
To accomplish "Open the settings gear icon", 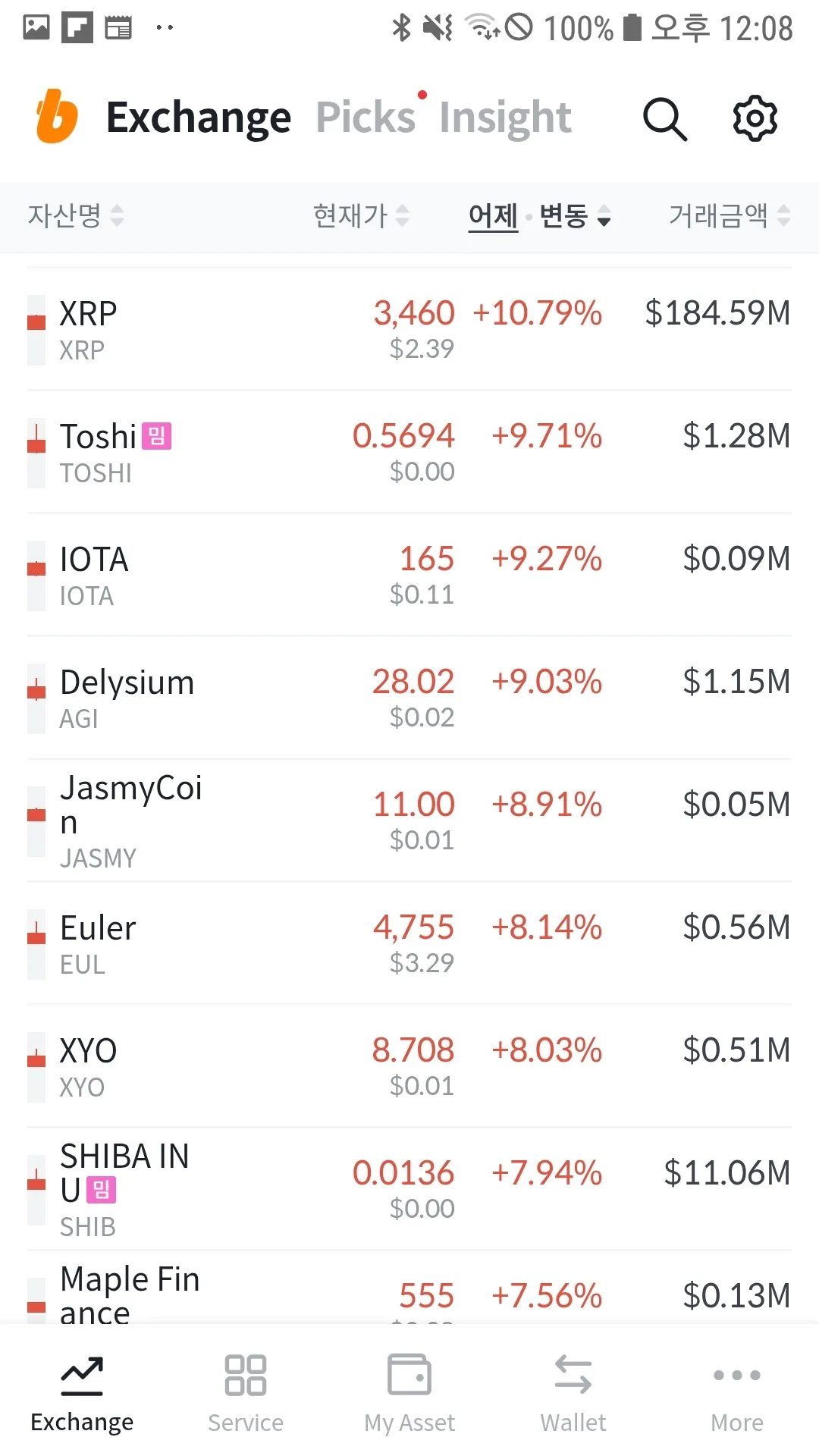I will click(x=755, y=118).
